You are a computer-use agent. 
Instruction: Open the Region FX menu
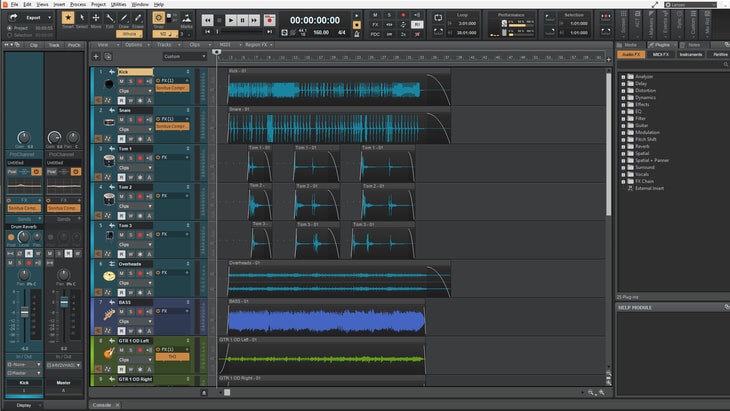258,45
